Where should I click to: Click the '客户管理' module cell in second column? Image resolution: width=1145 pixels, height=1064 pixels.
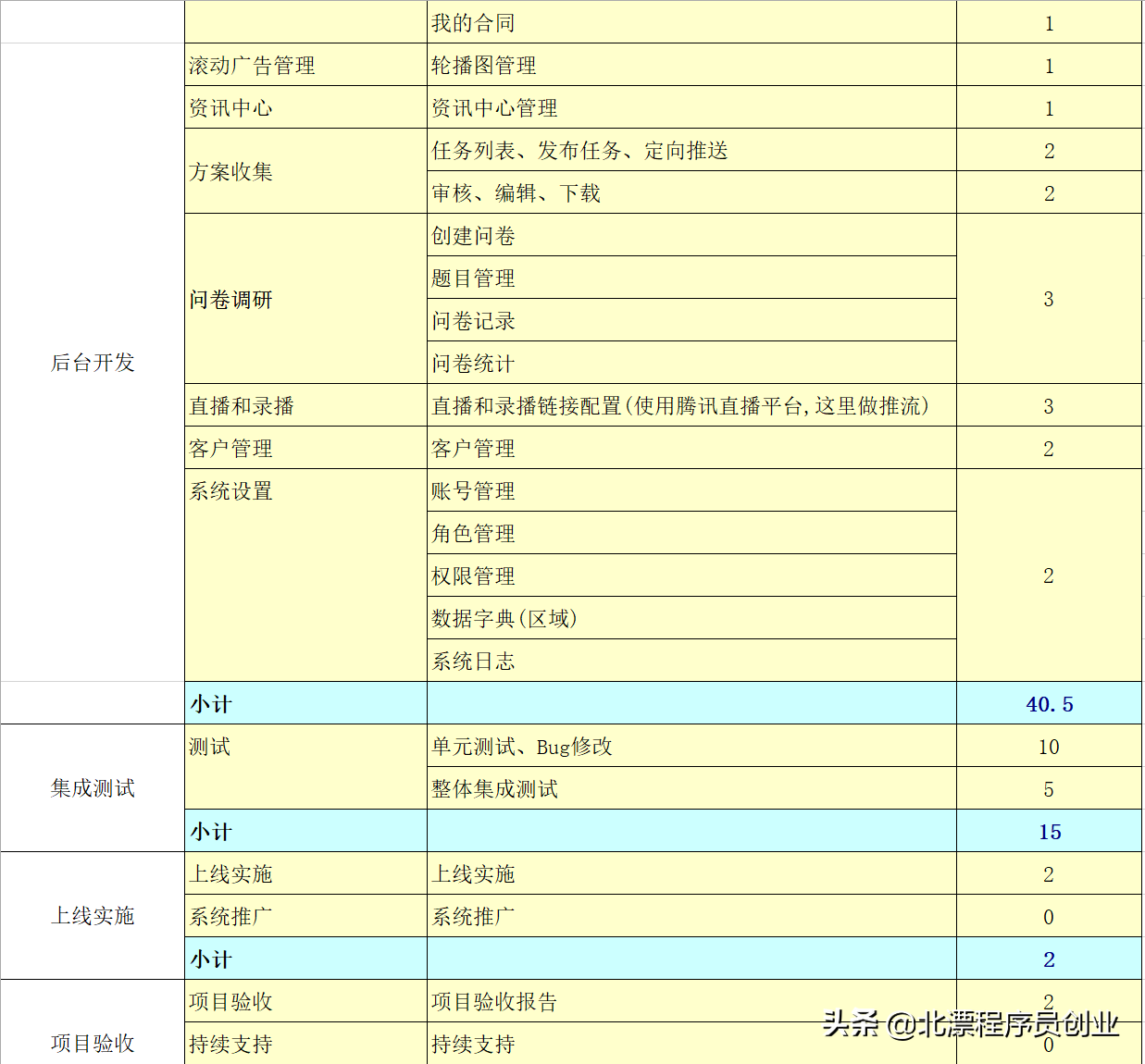305,448
